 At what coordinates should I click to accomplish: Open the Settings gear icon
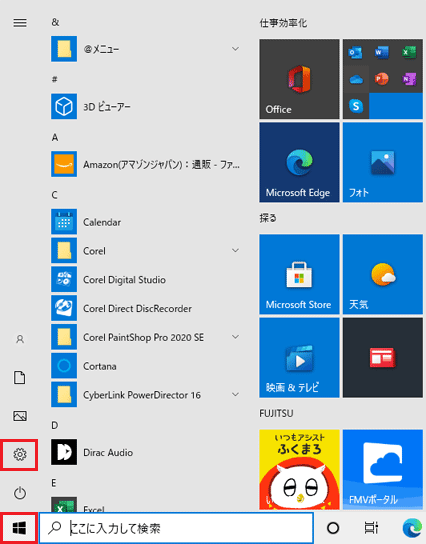tap(20, 454)
